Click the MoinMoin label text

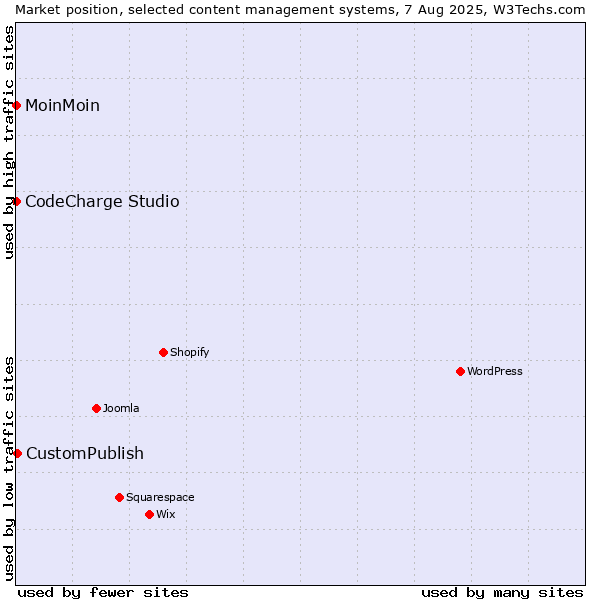62,106
